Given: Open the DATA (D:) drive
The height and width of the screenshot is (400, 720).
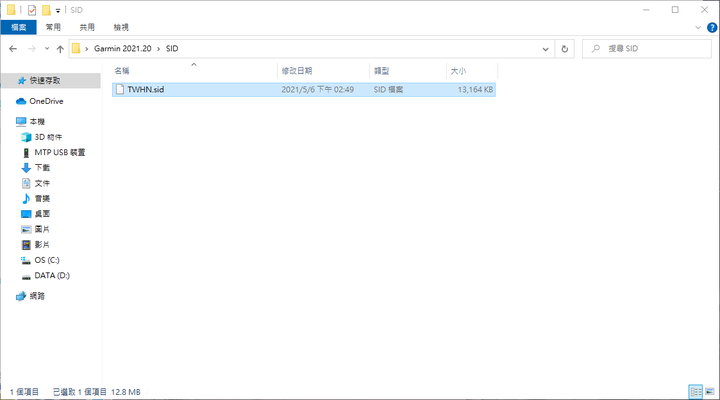Looking at the screenshot, I should (x=52, y=276).
